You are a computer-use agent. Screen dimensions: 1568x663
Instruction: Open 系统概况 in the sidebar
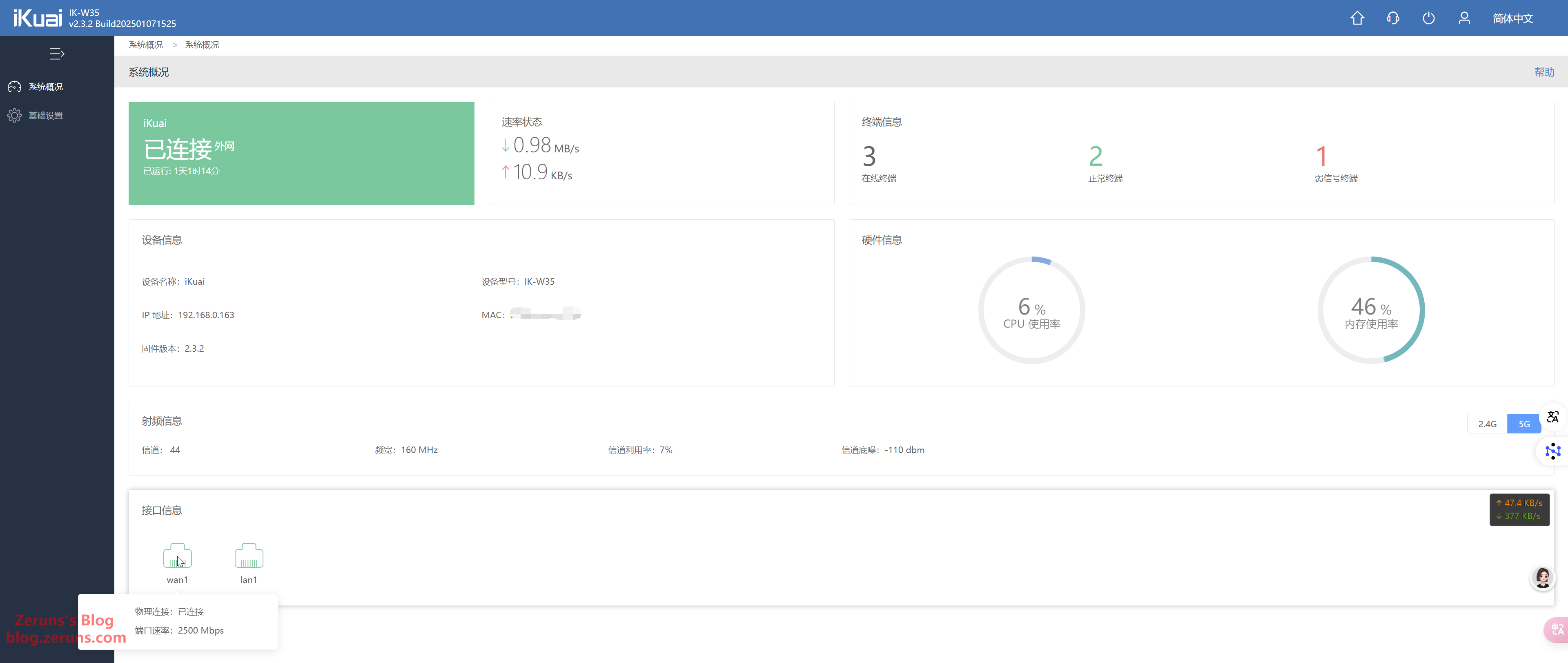(x=46, y=87)
